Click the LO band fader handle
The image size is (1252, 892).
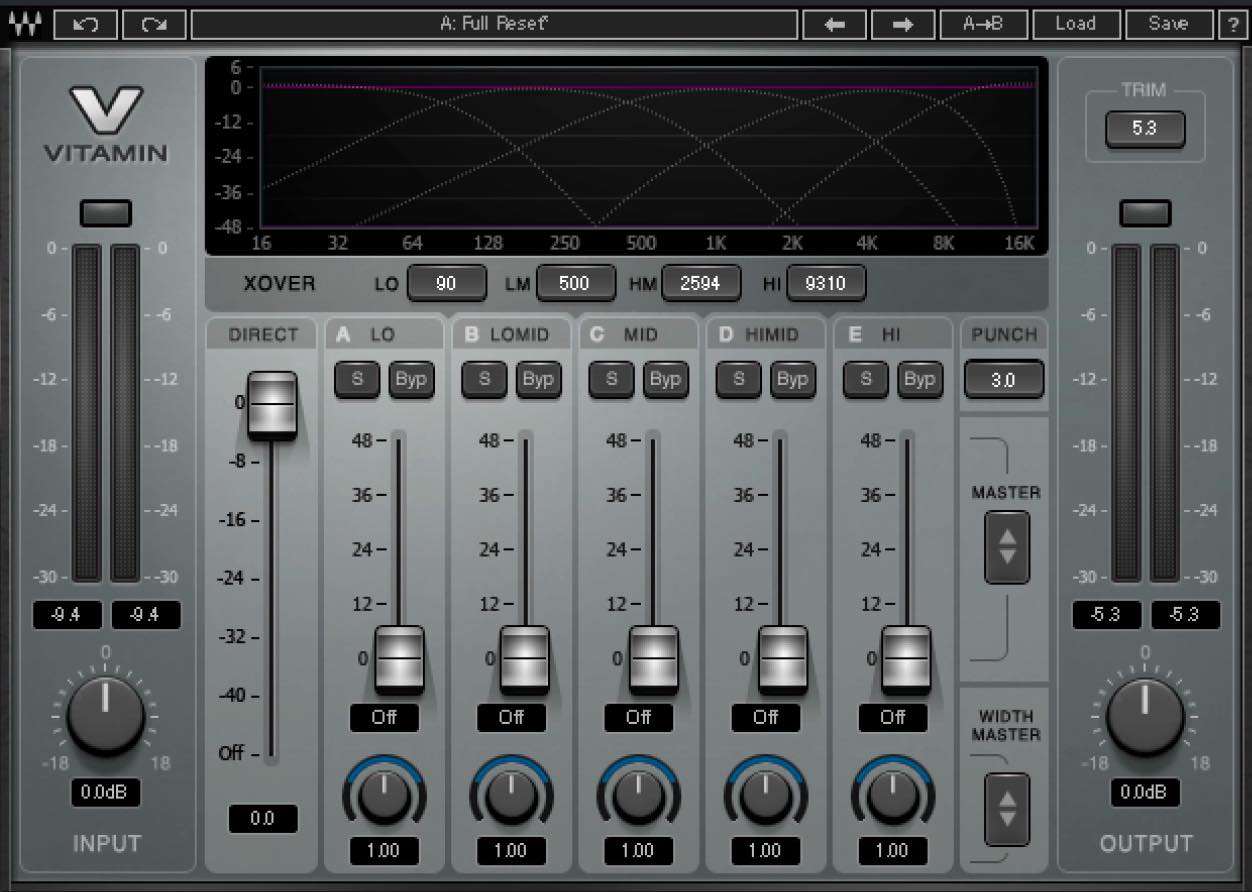click(399, 660)
